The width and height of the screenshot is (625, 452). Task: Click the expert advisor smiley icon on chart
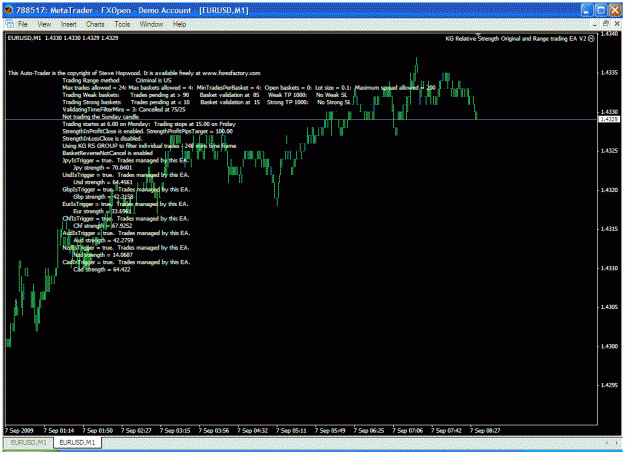[x=591, y=39]
